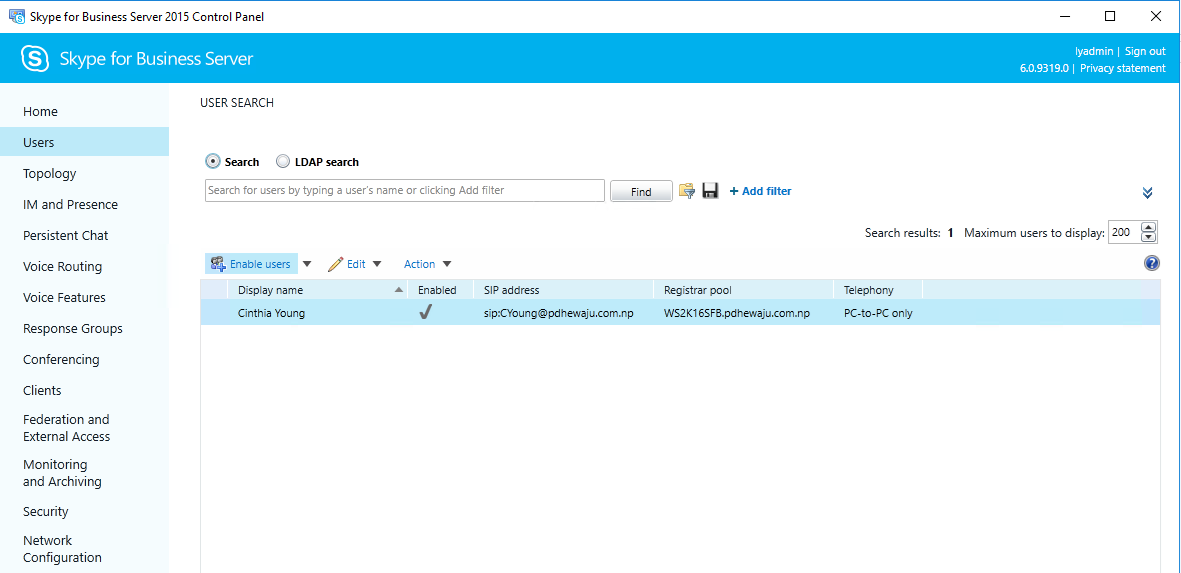Click the pencil Edit icon
The image size is (1181, 573).
pyautogui.click(x=335, y=264)
